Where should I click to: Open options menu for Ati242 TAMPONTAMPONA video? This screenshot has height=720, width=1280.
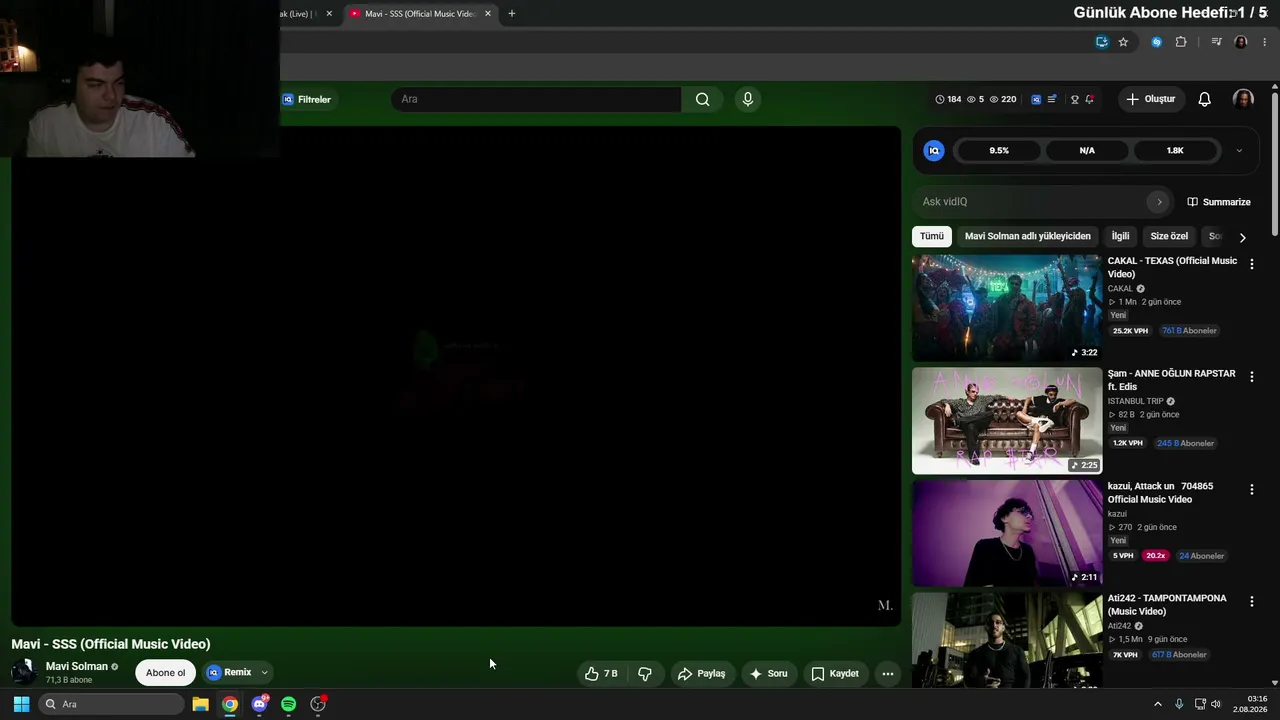pyautogui.click(x=1251, y=601)
